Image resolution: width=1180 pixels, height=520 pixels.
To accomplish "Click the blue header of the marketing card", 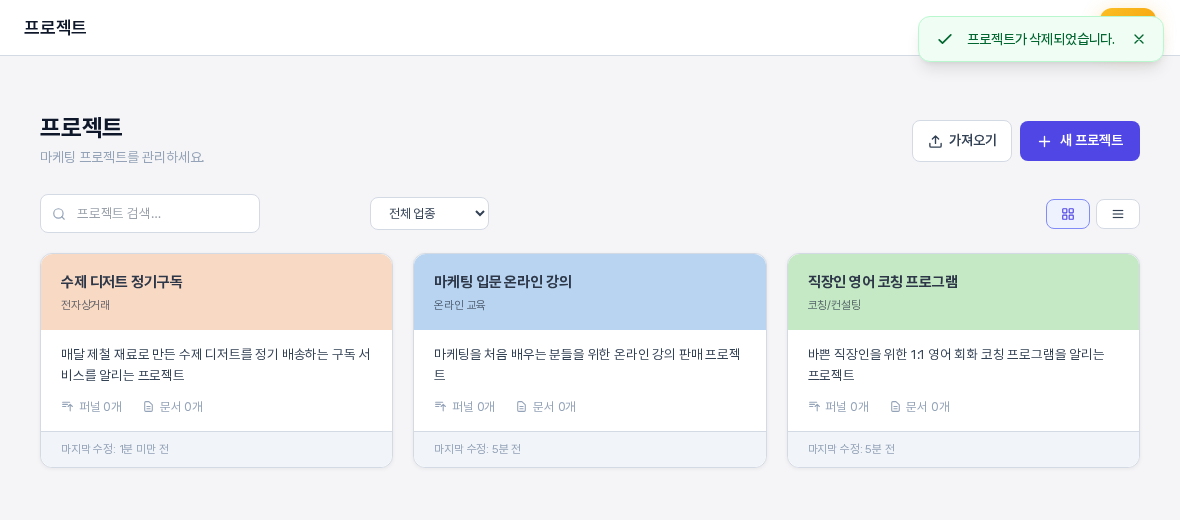I will [x=590, y=292].
